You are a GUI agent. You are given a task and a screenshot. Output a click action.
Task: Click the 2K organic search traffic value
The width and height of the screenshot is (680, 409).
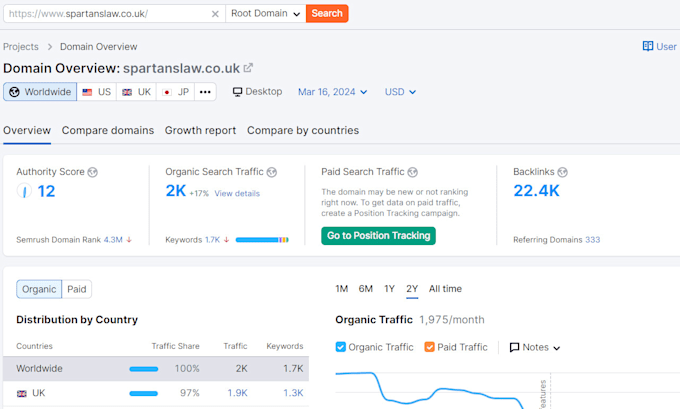[176, 191]
